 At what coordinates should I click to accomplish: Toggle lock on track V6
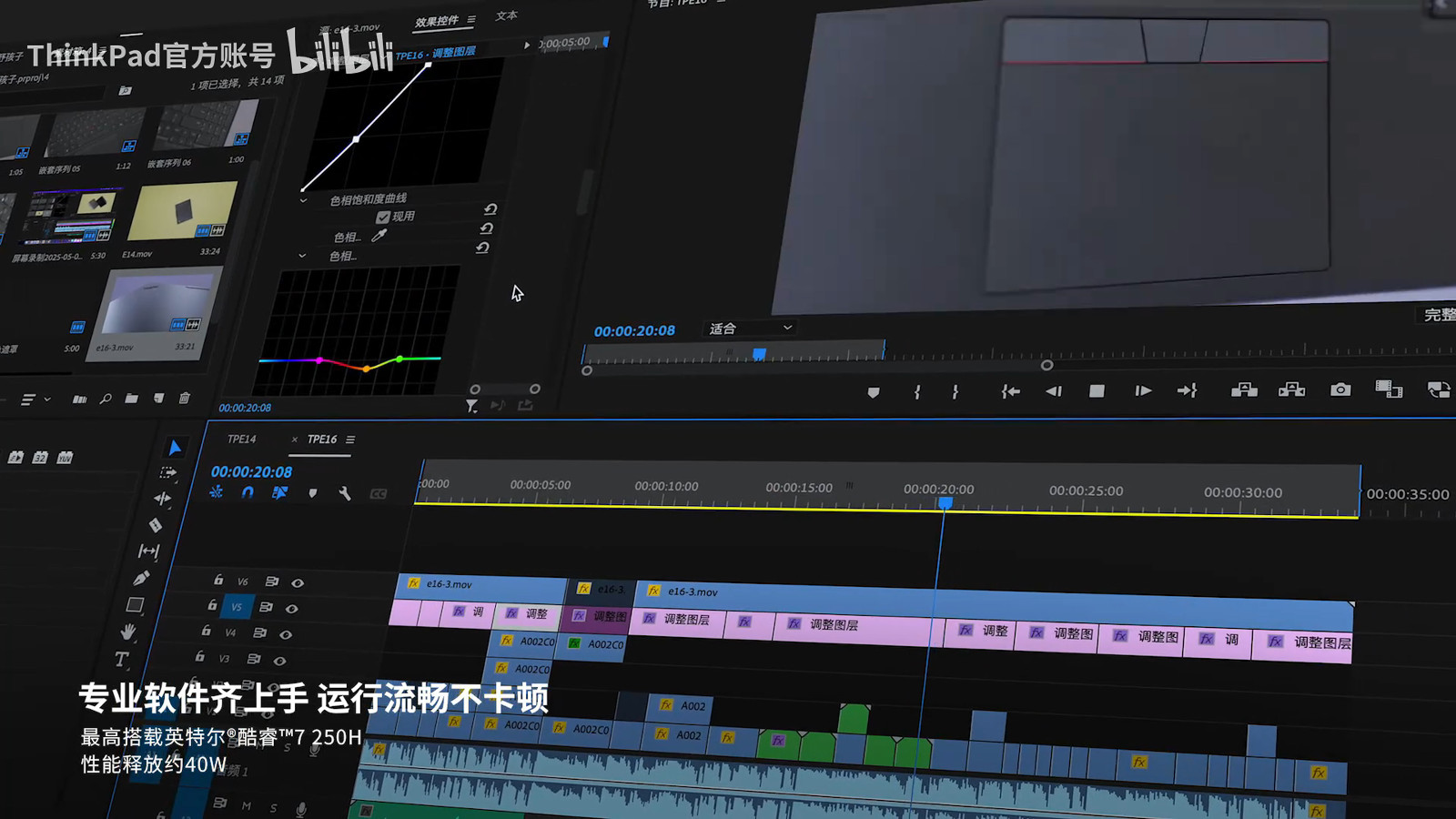pyautogui.click(x=218, y=580)
